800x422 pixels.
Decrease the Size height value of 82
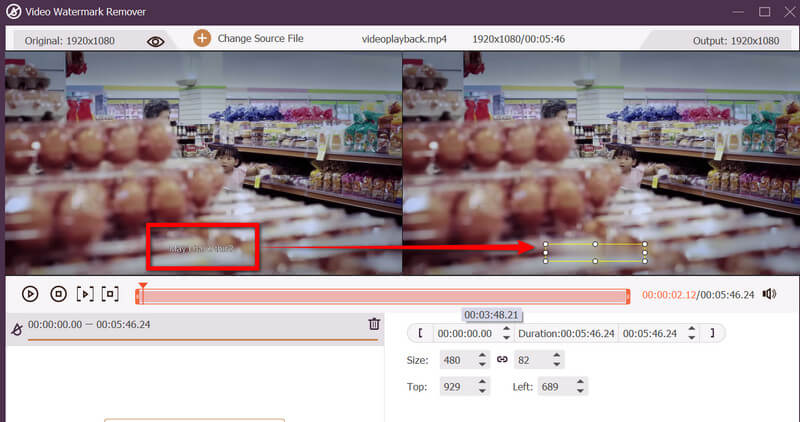[556, 364]
